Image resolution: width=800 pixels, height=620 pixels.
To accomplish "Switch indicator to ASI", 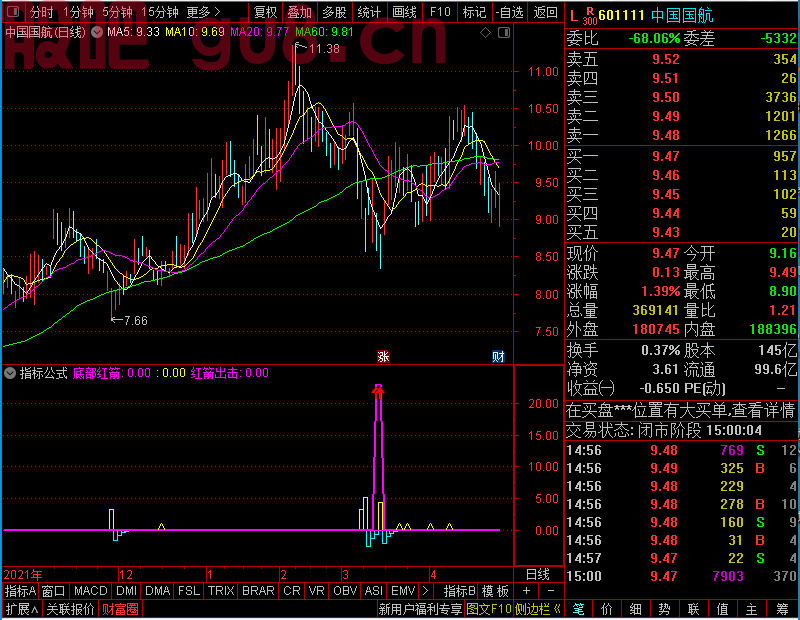I will [373, 591].
